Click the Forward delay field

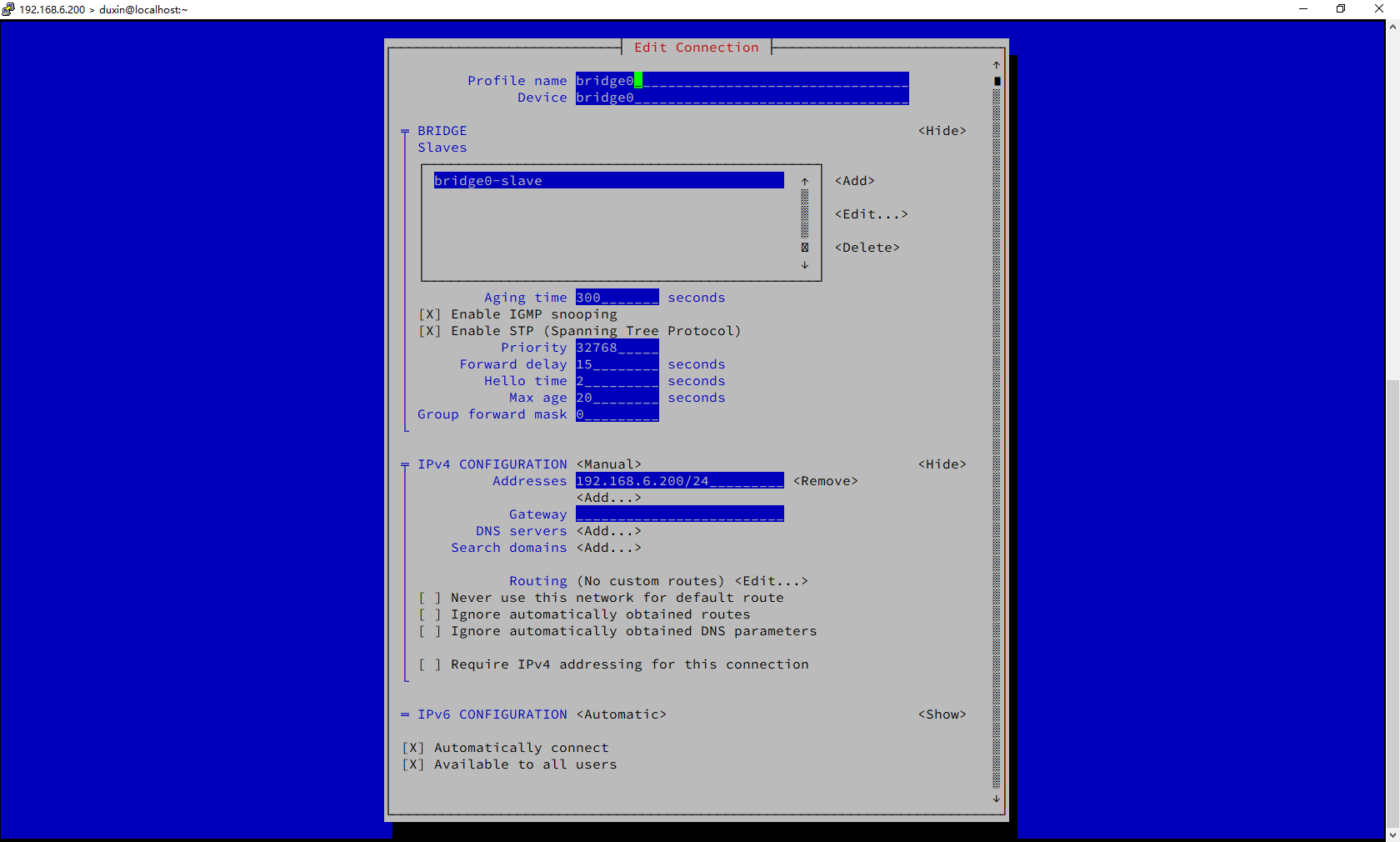coord(617,364)
